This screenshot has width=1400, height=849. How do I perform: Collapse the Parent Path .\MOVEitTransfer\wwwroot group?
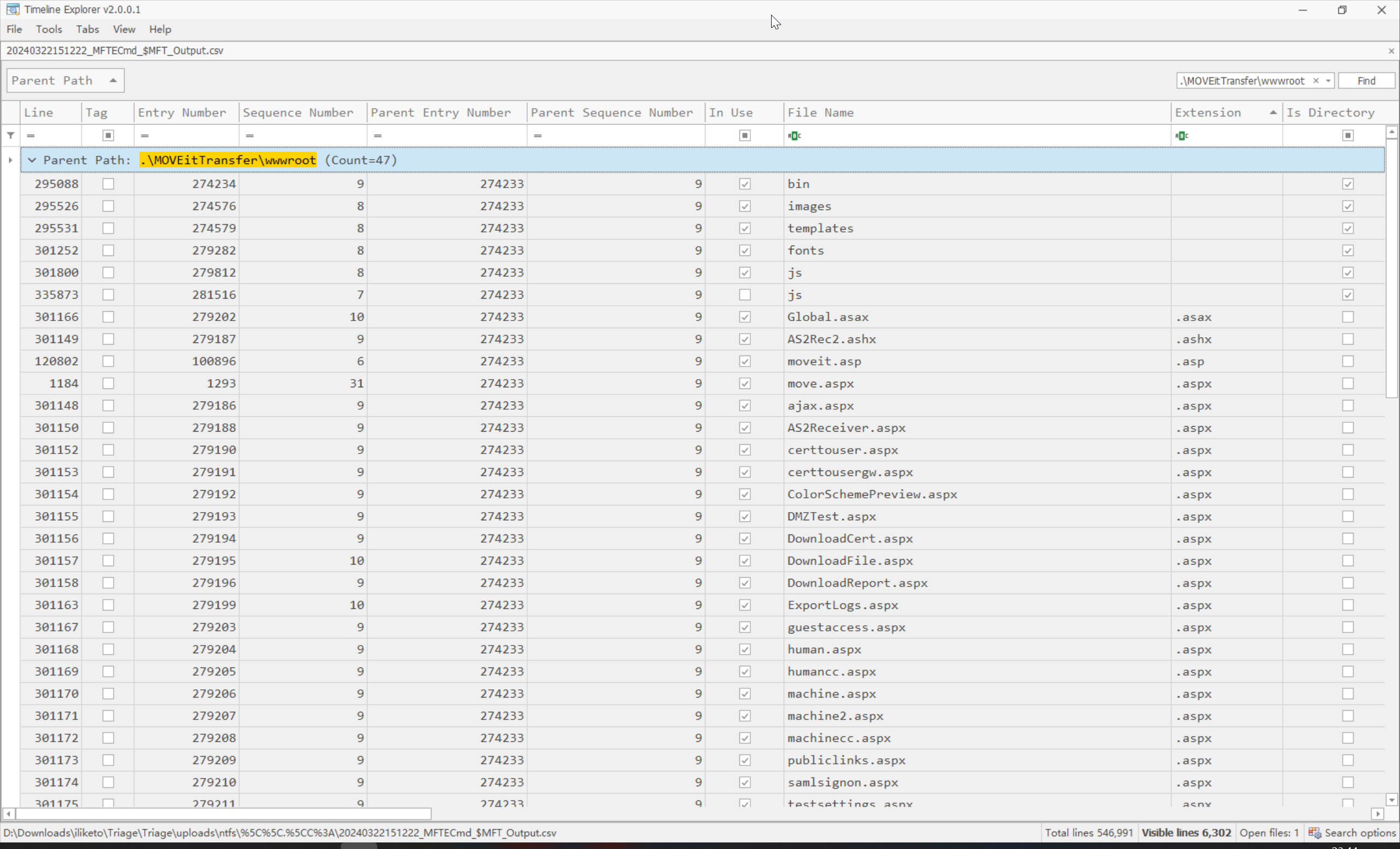32,160
